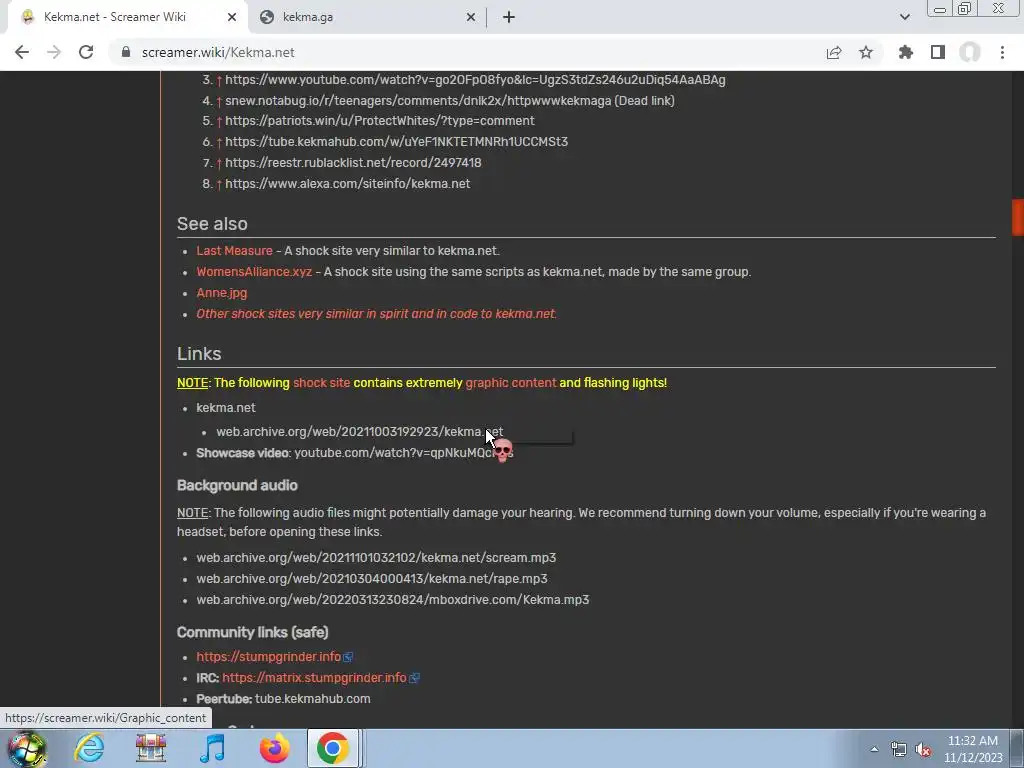Share this page icon
The width and height of the screenshot is (1024, 768).
click(x=834, y=52)
